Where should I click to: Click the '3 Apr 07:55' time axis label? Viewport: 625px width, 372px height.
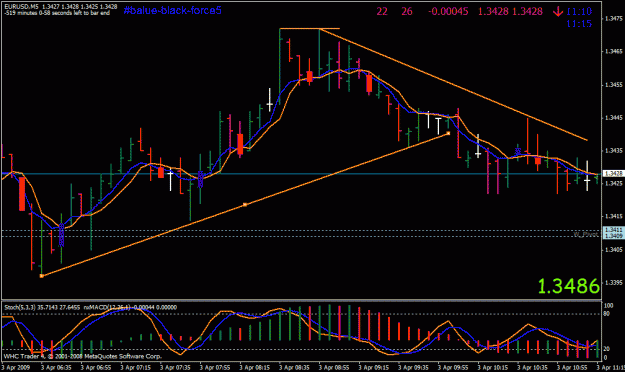pyautogui.click(x=215, y=367)
